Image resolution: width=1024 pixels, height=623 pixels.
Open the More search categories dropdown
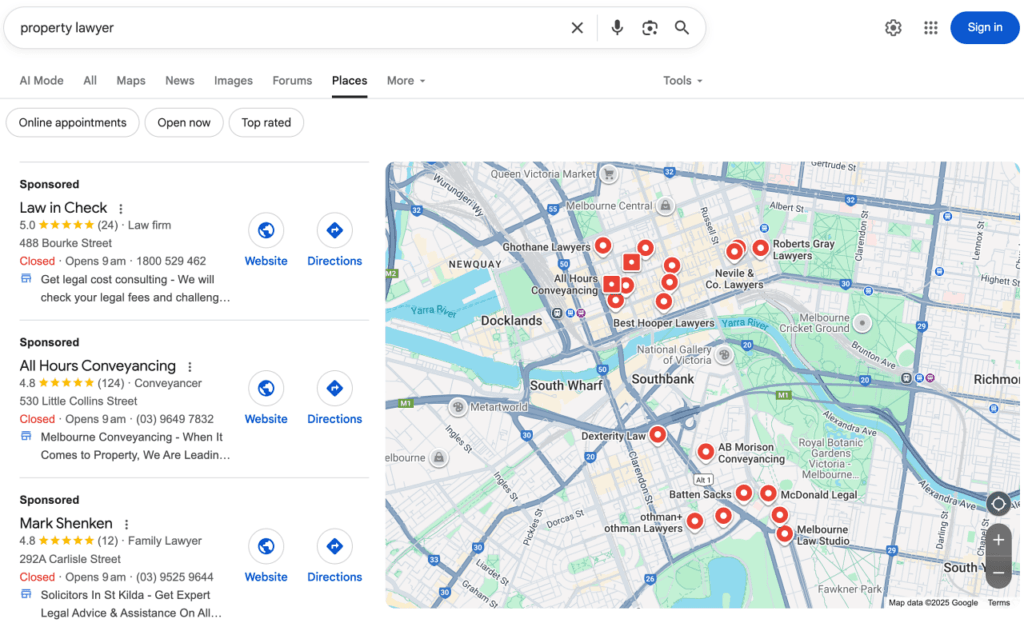(x=405, y=80)
